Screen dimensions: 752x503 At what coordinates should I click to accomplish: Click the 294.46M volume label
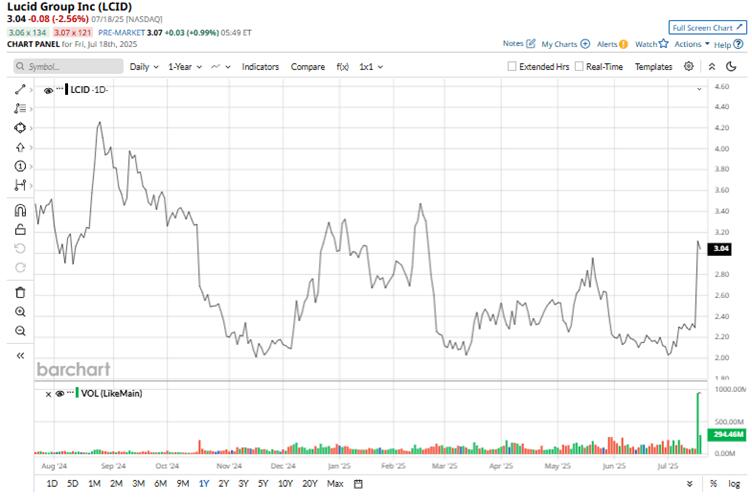[x=728, y=434]
